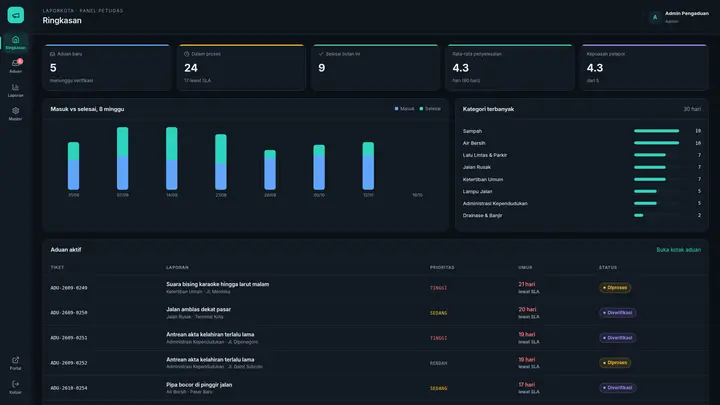Image resolution: width=720 pixels, height=405 pixels.
Task: Select ticket number ADU-2609-0249
Action: 69,288
